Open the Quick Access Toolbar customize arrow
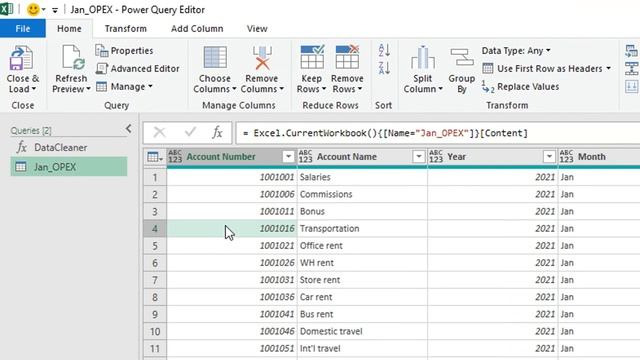 55,10
